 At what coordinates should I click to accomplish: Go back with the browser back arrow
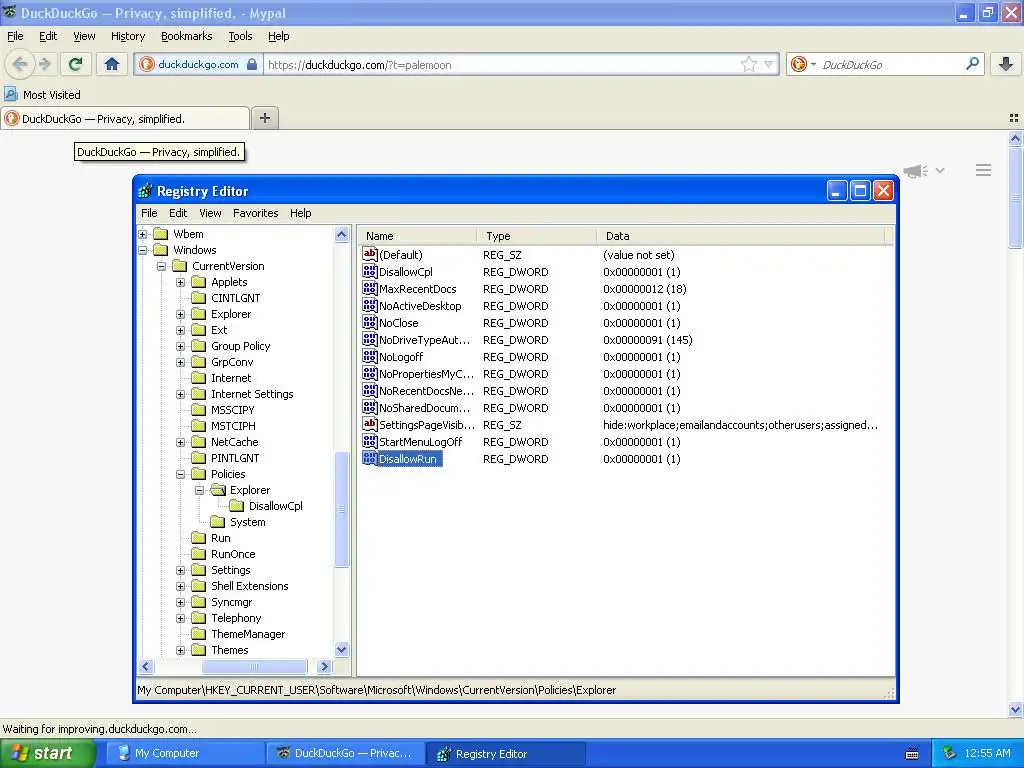pos(20,64)
